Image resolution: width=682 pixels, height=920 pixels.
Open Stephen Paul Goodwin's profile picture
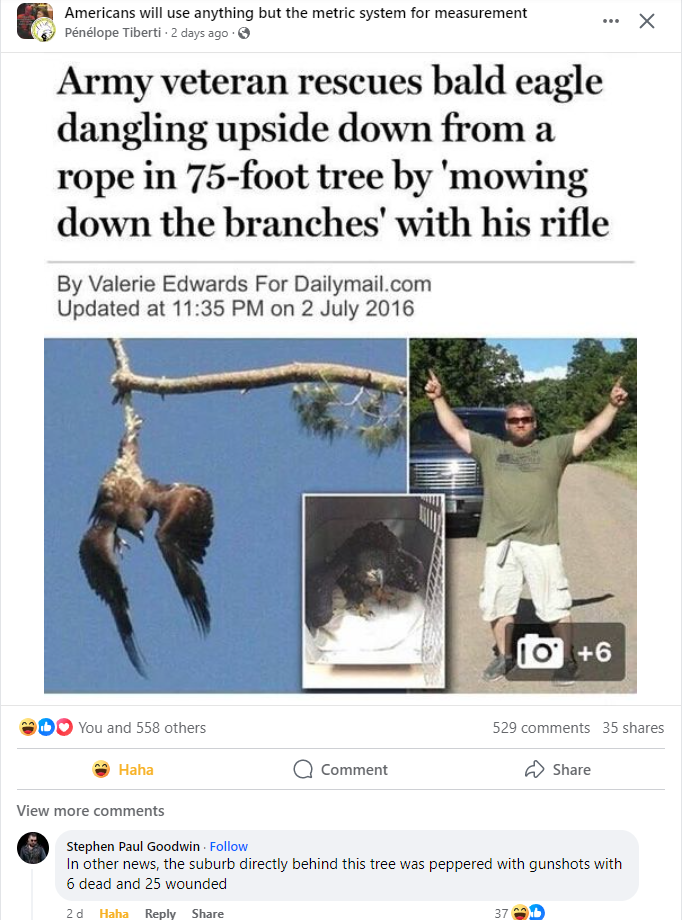click(33, 848)
